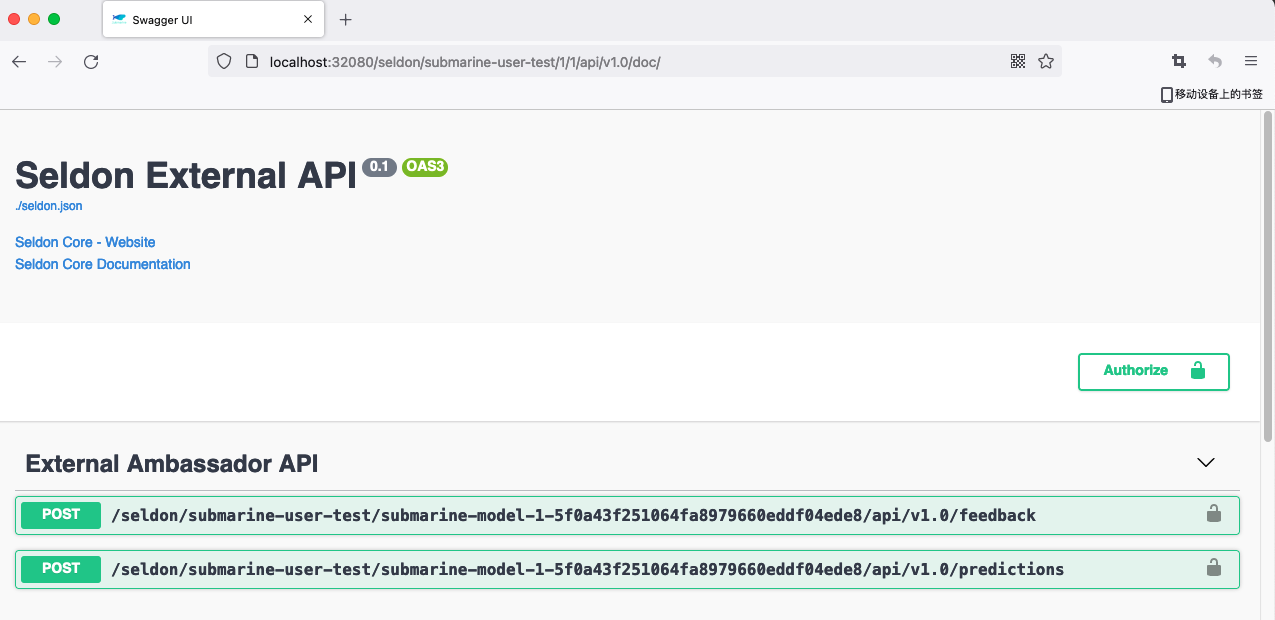Open the QR code icon in address bar
Image resolution: width=1275 pixels, height=620 pixels.
1018,61
